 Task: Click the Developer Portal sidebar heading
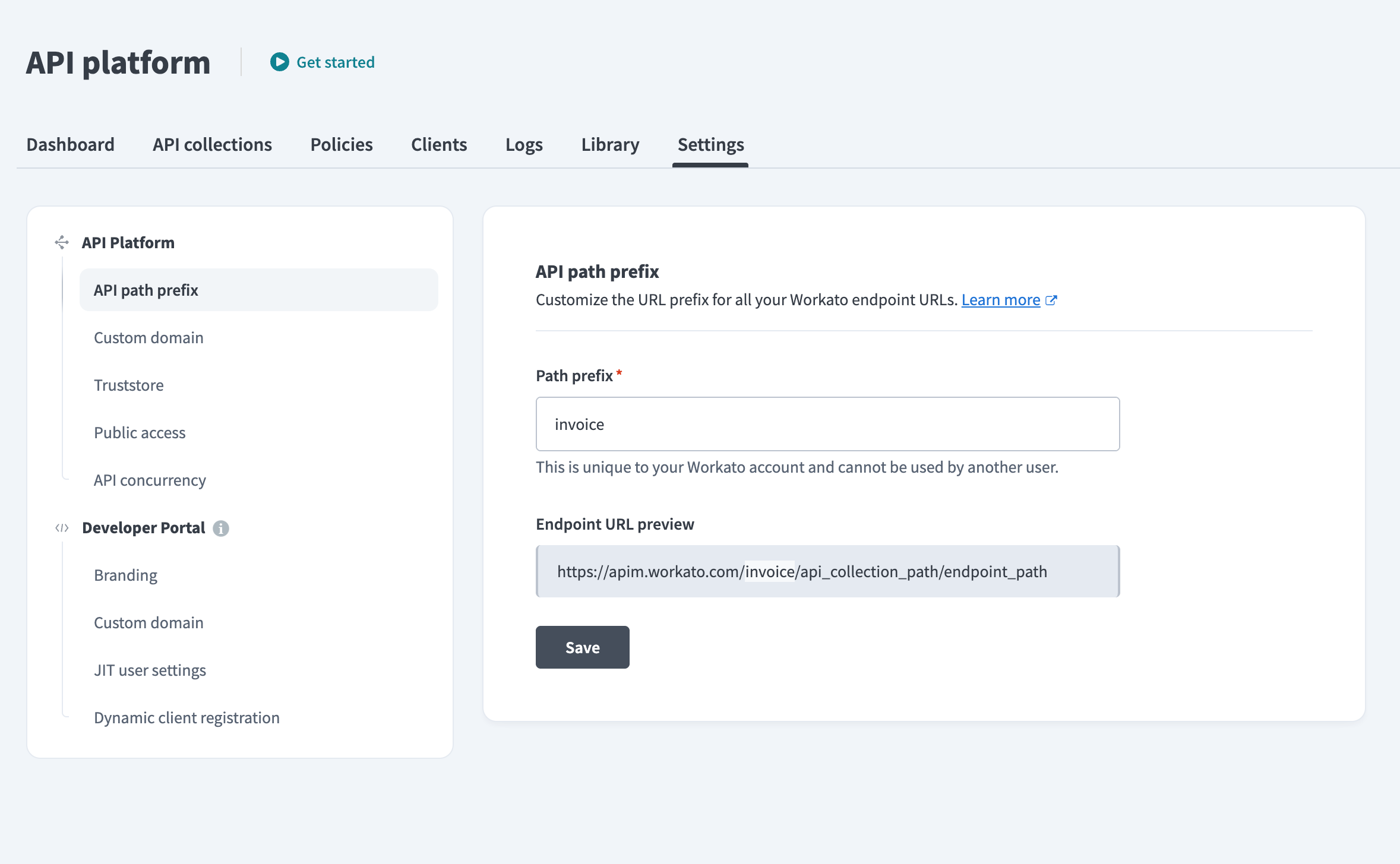143,527
